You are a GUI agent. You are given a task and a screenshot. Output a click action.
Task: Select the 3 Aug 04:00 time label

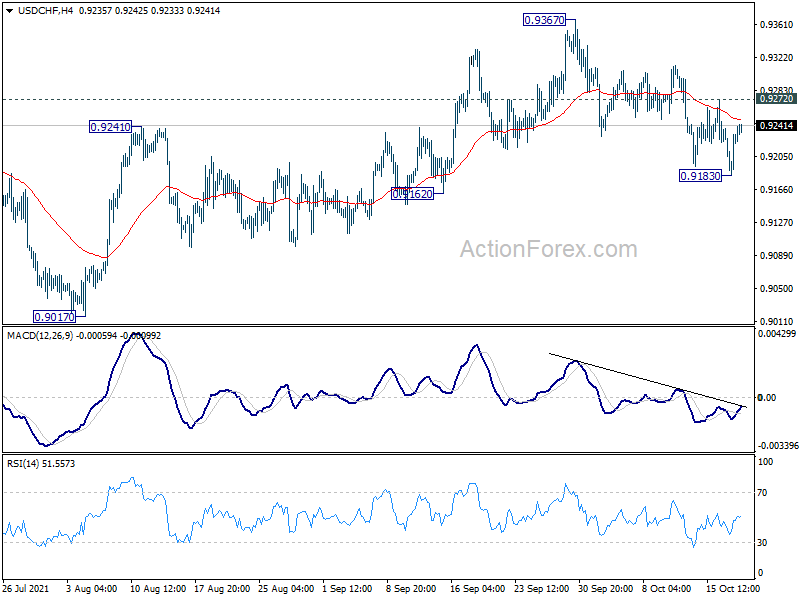coord(92,588)
